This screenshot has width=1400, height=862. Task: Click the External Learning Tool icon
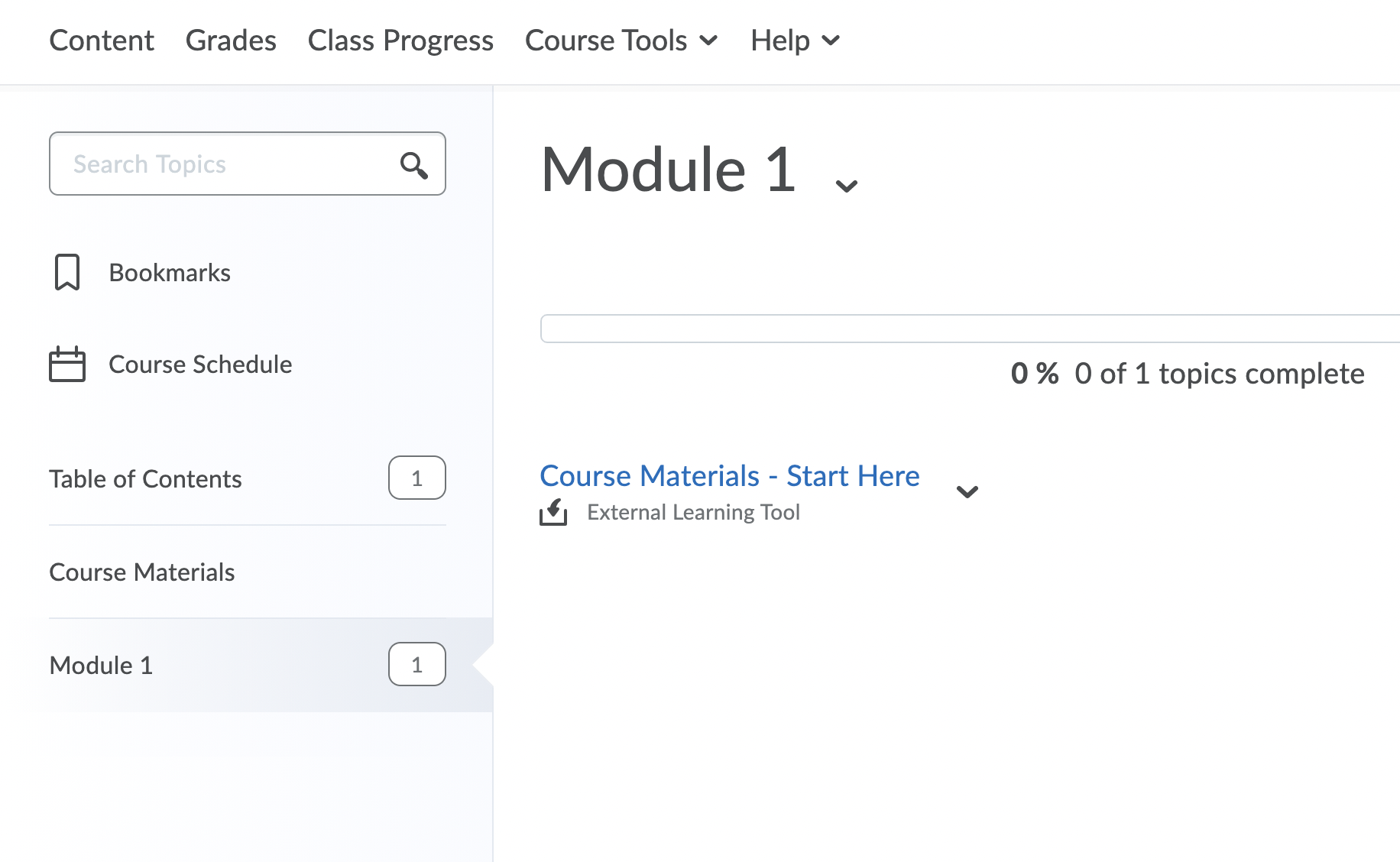[553, 512]
